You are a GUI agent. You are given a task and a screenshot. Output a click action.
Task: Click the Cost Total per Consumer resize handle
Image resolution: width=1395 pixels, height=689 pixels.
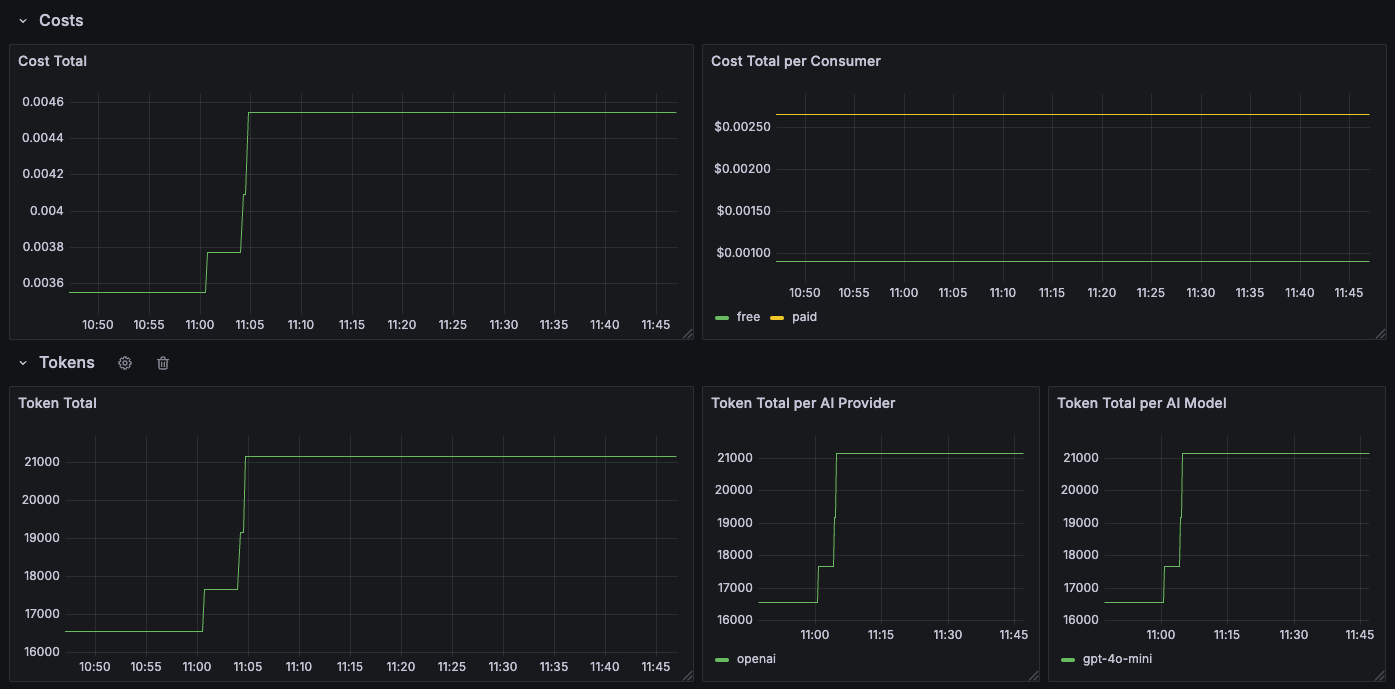[x=1380, y=334]
